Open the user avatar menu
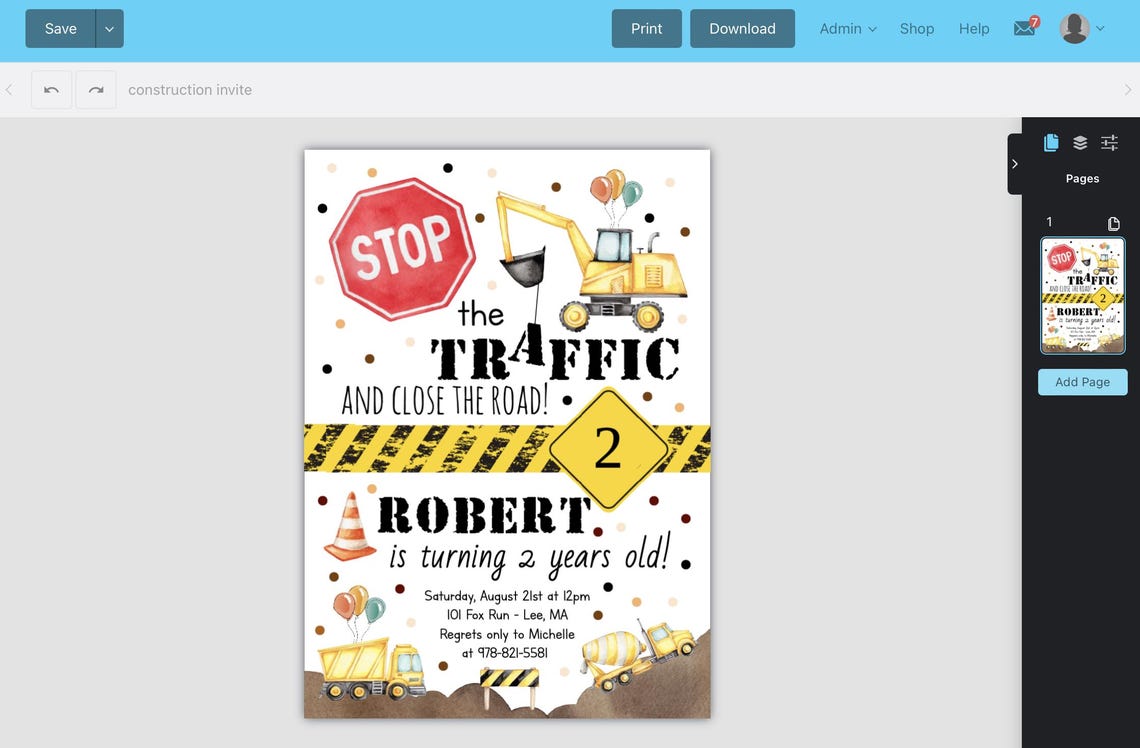1140x748 pixels. pos(1074,28)
